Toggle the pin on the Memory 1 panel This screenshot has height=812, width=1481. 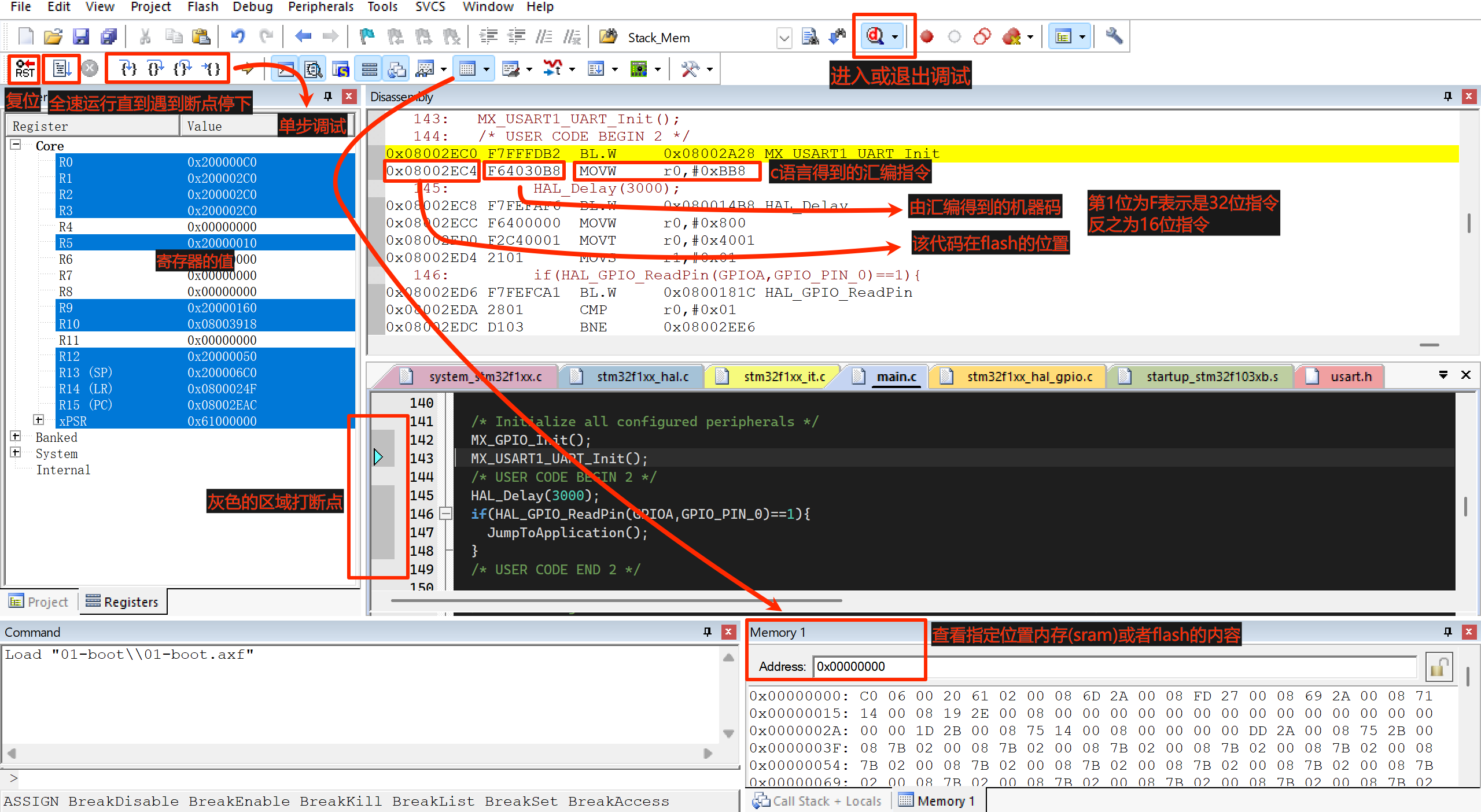[x=1448, y=632]
